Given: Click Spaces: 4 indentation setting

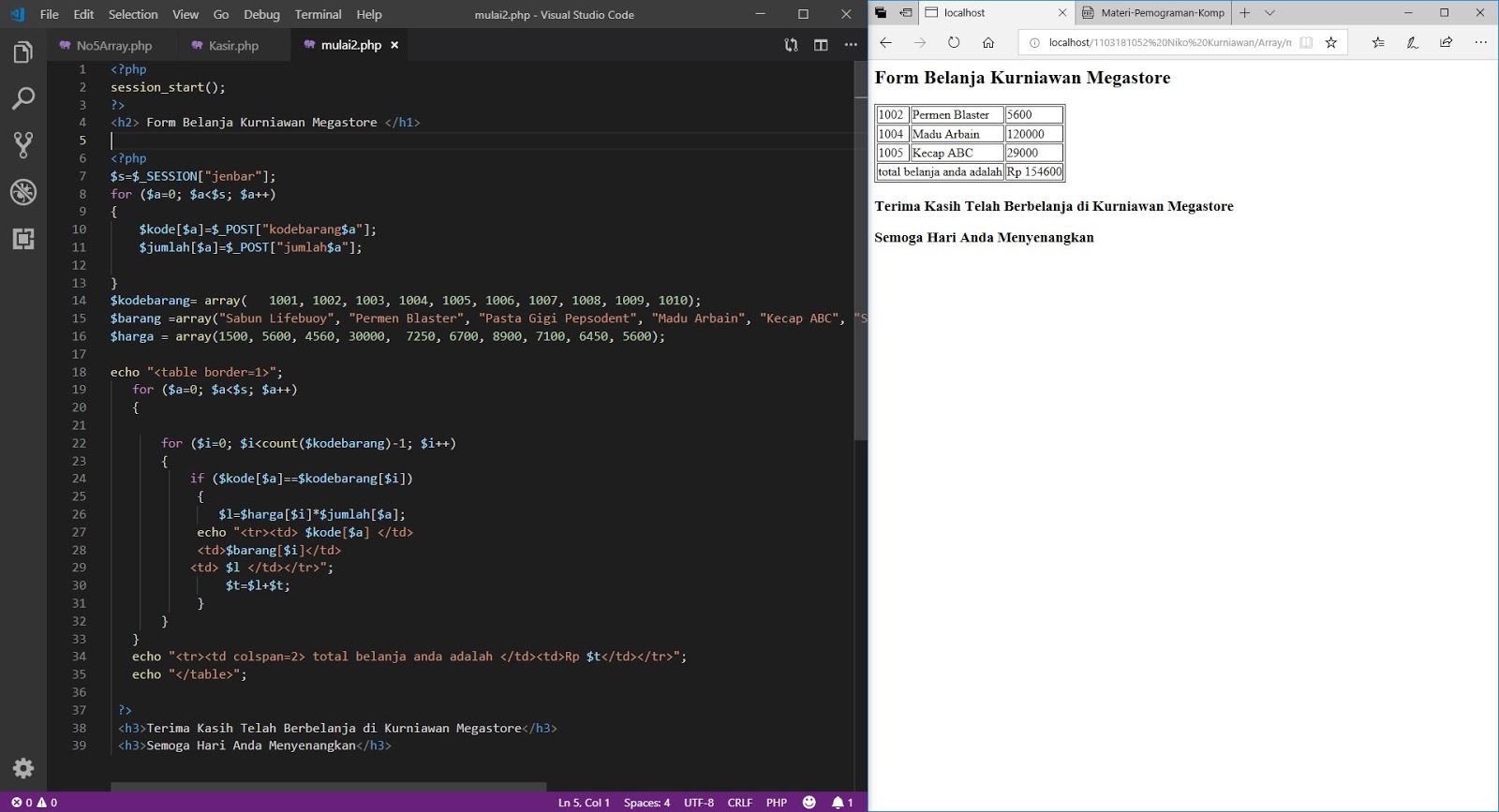Looking at the screenshot, I should [646, 803].
